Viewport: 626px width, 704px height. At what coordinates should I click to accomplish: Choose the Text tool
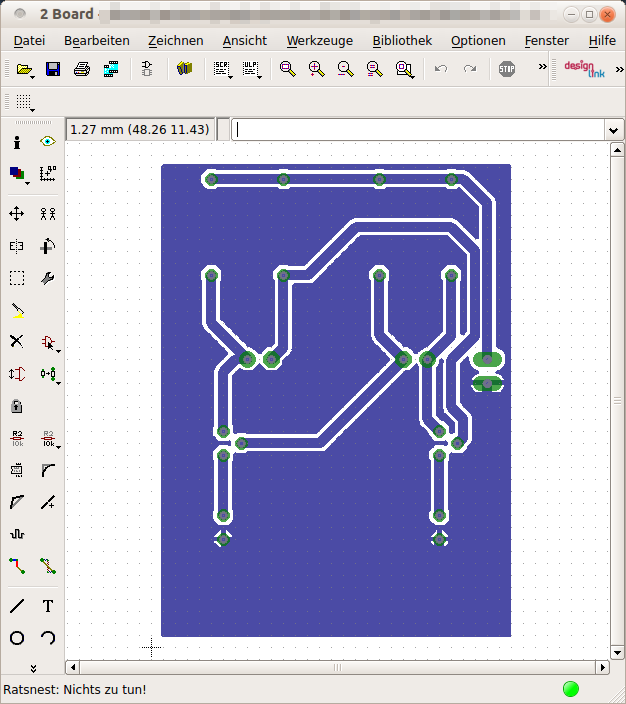click(x=48, y=606)
